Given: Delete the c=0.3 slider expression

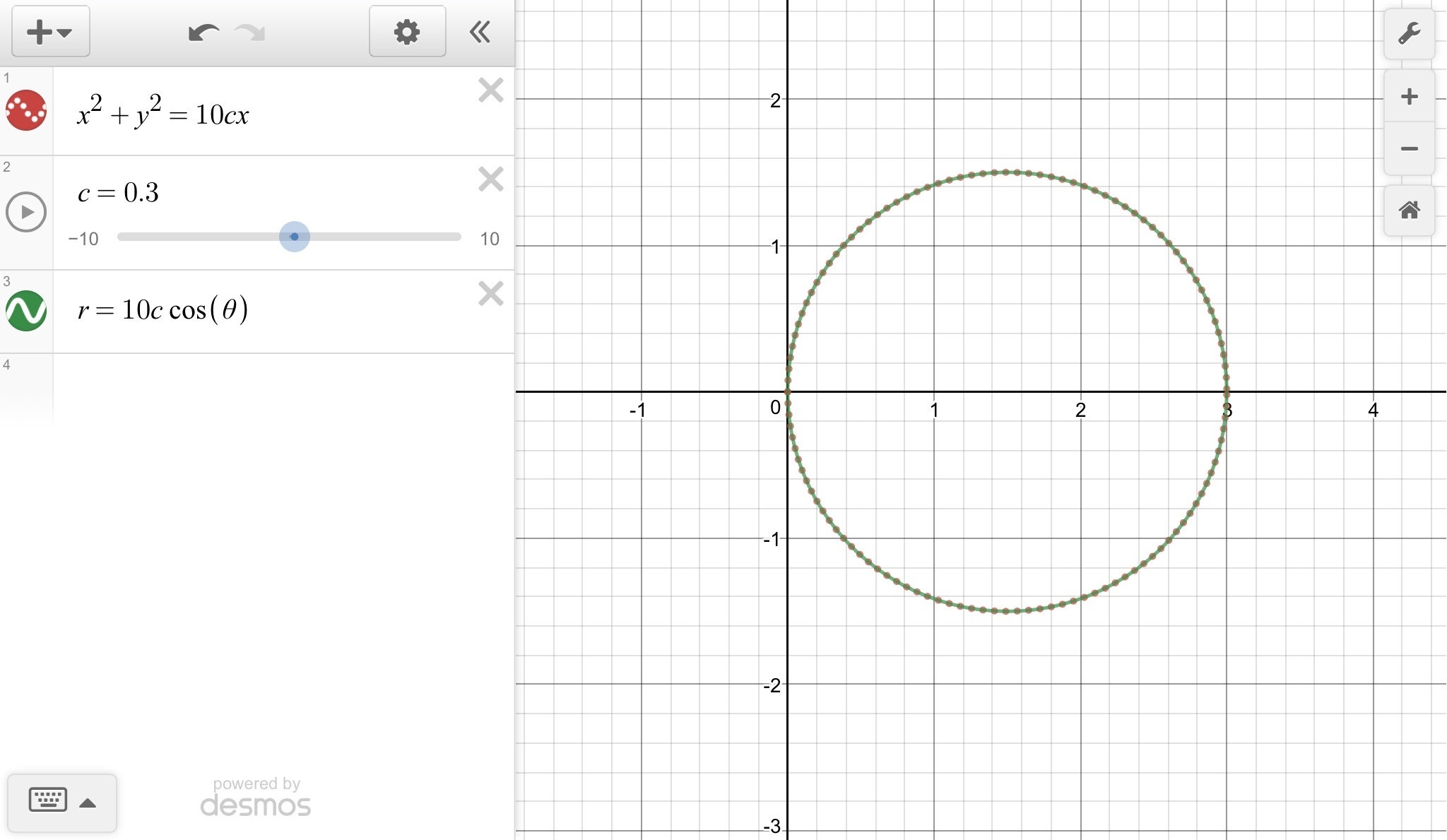Looking at the screenshot, I should (490, 179).
